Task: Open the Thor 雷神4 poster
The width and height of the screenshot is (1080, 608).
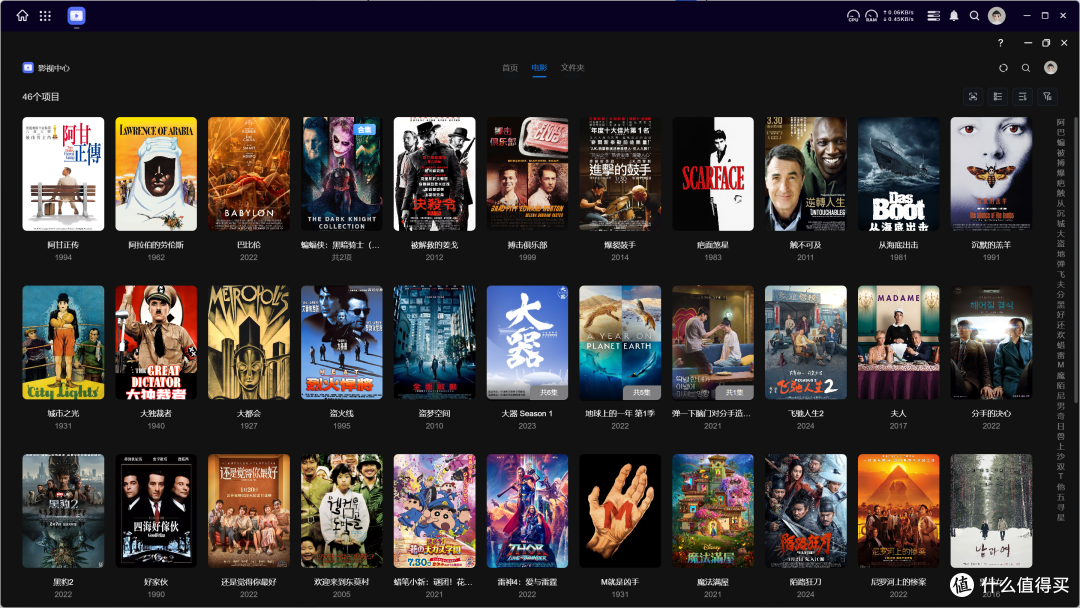Action: click(528, 511)
